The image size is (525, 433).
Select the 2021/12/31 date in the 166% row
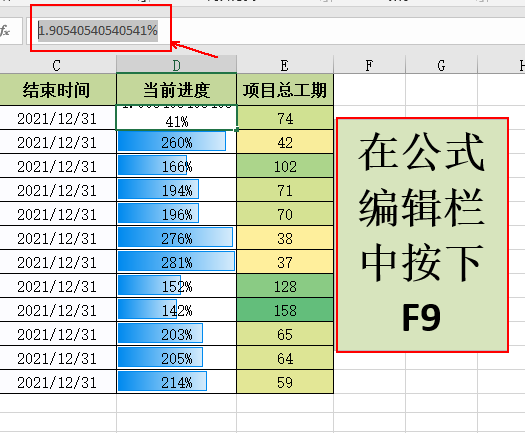pyautogui.click(x=57, y=166)
